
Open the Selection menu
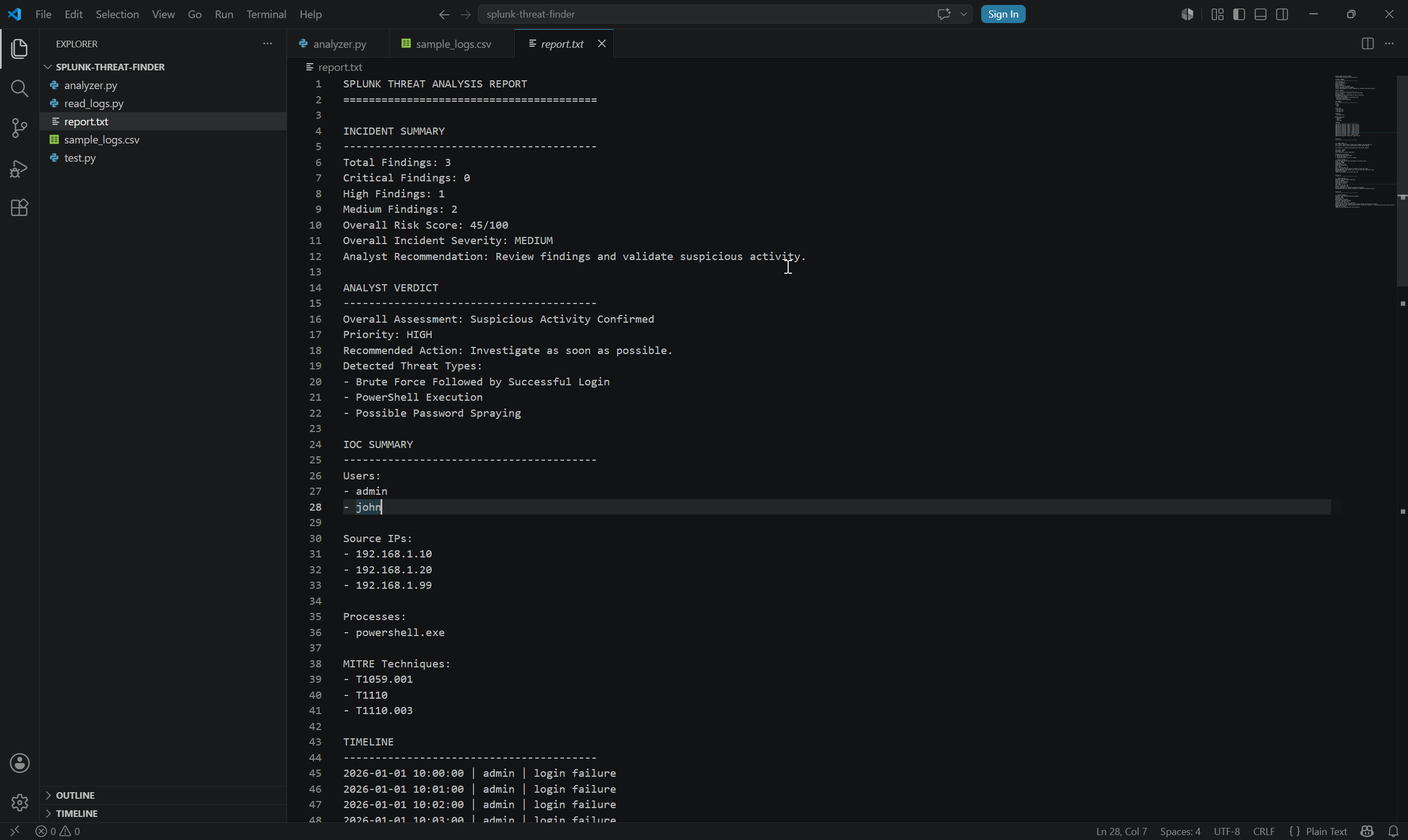pos(117,15)
